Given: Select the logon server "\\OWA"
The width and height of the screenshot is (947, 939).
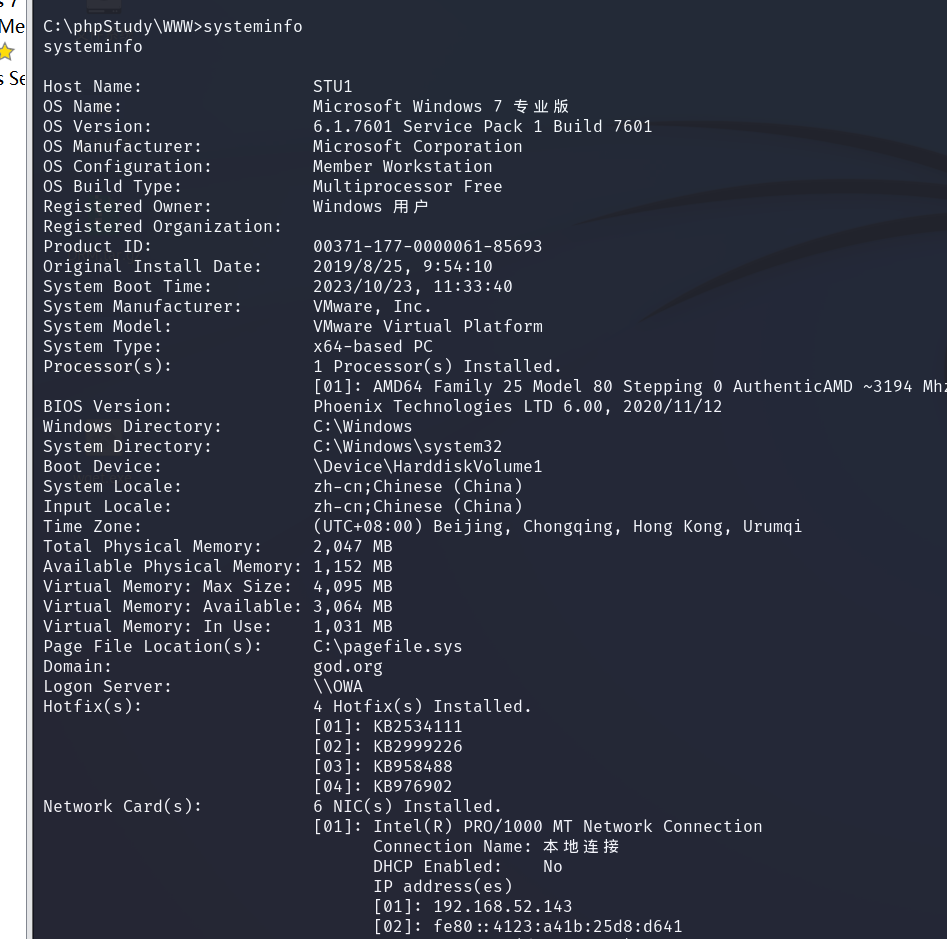Looking at the screenshot, I should (x=338, y=686).
